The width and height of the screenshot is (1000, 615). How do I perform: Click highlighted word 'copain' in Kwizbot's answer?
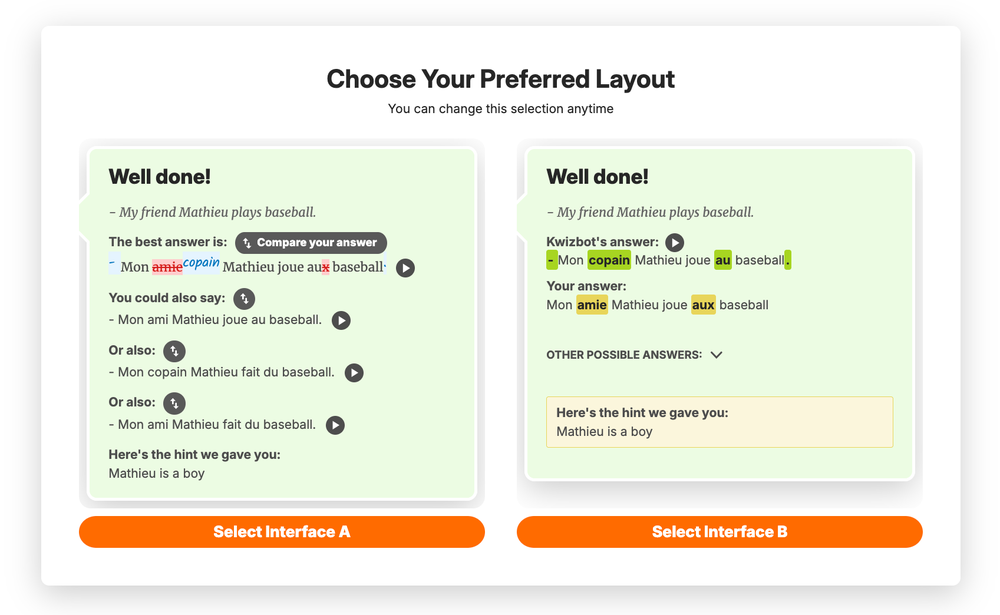[x=609, y=260]
